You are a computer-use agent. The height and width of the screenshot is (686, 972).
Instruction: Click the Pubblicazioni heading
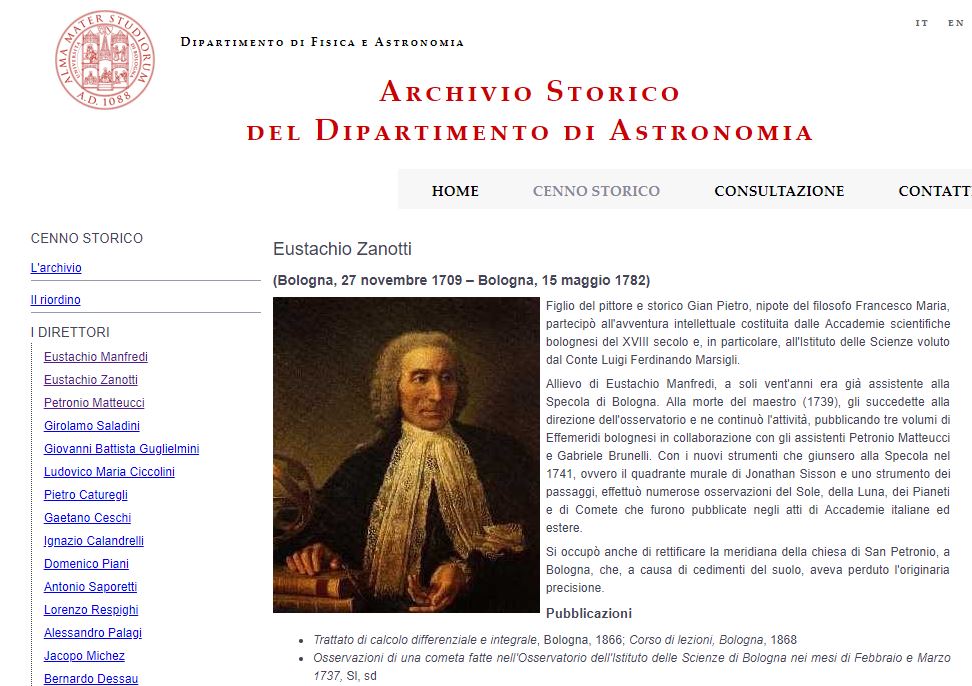588,613
